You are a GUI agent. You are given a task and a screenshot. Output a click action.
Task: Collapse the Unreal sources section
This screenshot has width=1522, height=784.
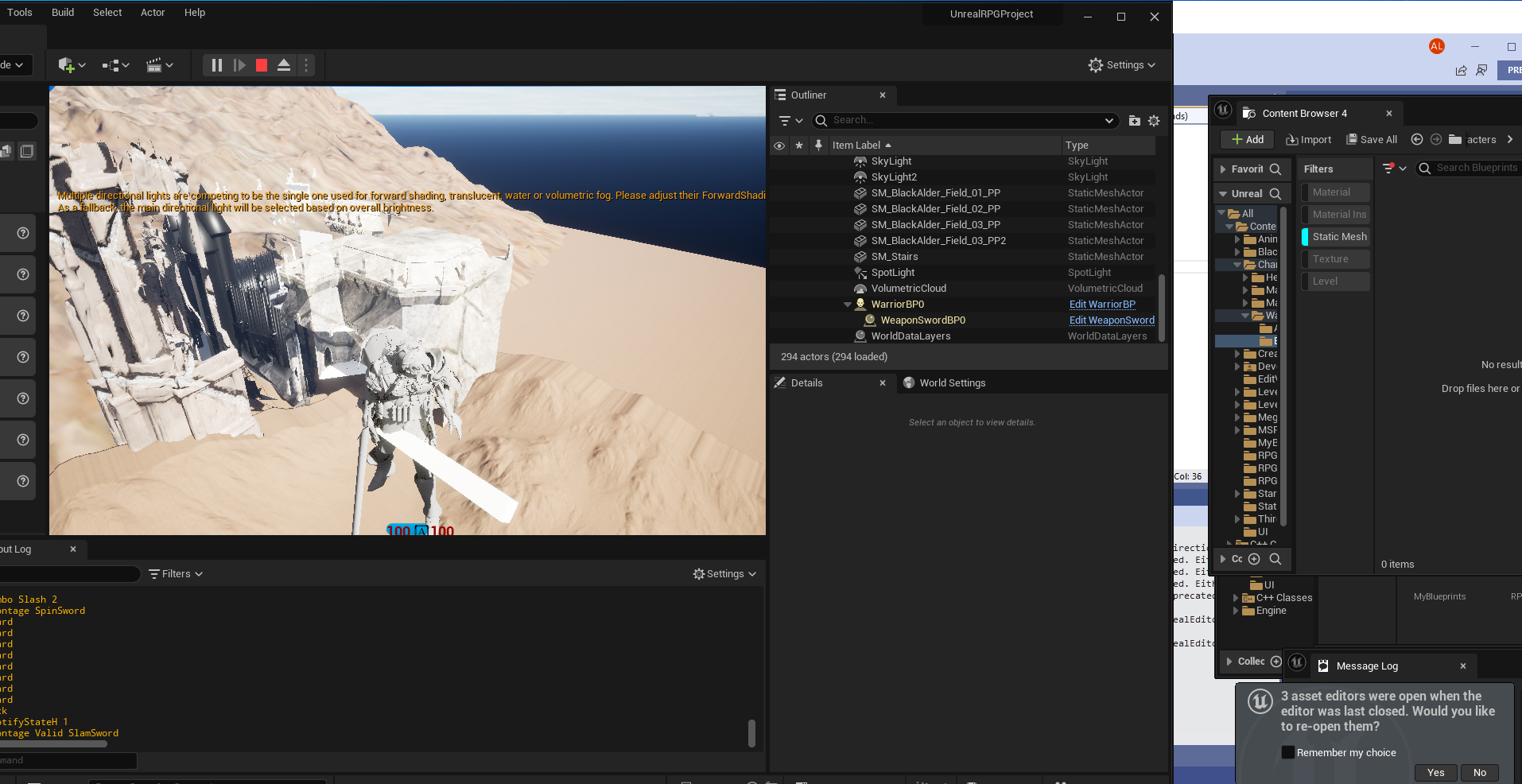pos(1223,194)
